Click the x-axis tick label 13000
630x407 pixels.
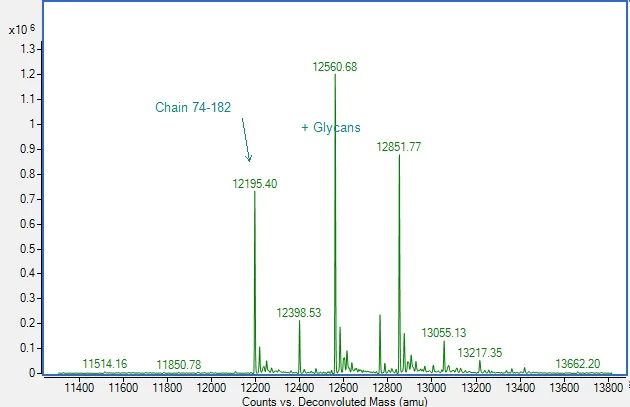pyautogui.click(x=431, y=388)
